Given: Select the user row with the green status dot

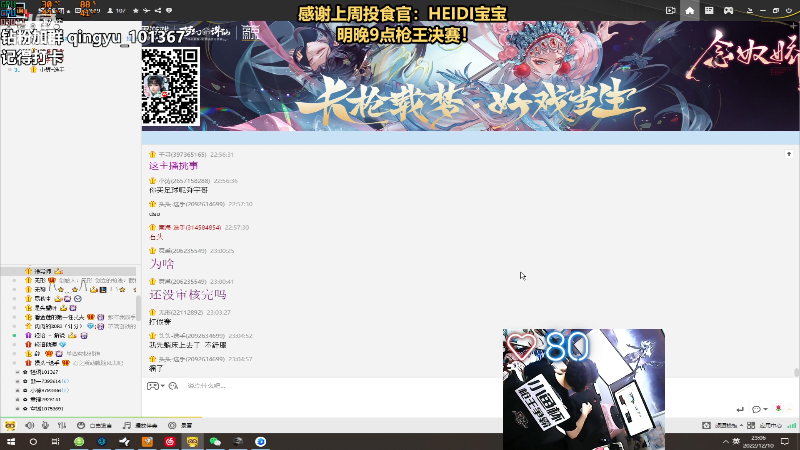Looking at the screenshot, I should coord(68,335).
